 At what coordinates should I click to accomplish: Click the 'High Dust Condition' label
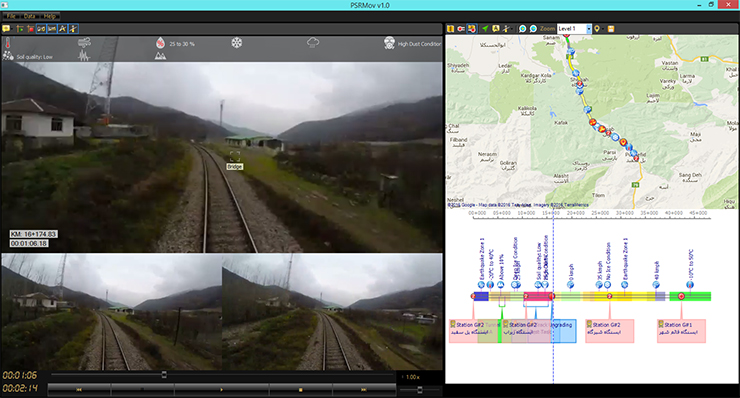(x=420, y=44)
